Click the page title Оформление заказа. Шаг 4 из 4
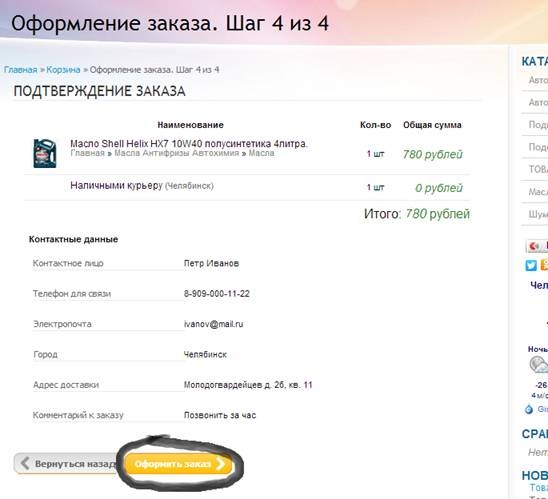This screenshot has width=548, height=499. (x=170, y=24)
